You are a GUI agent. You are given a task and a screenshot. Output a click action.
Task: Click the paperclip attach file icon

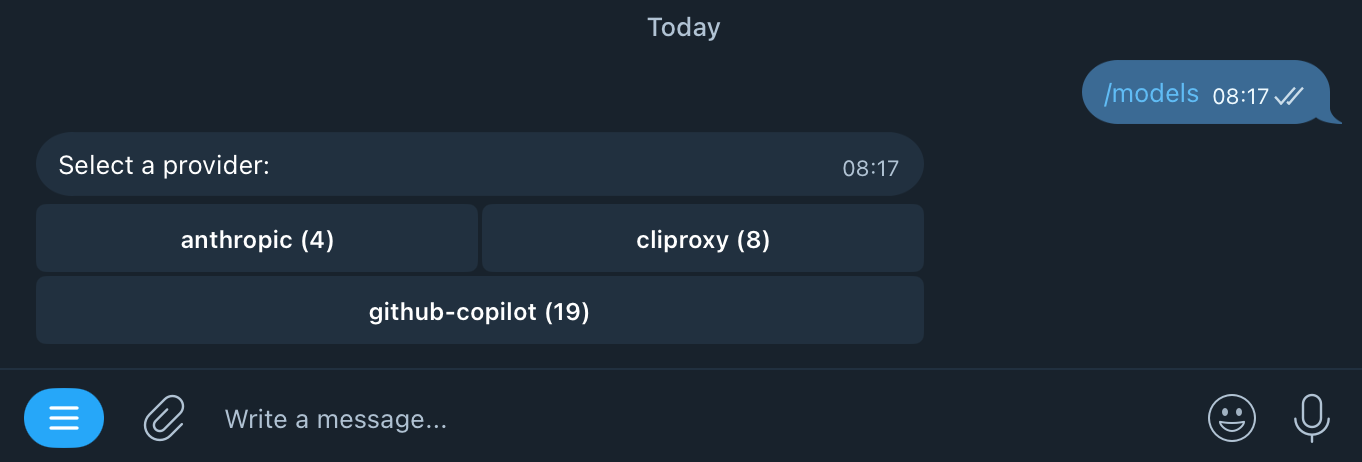pyautogui.click(x=164, y=418)
